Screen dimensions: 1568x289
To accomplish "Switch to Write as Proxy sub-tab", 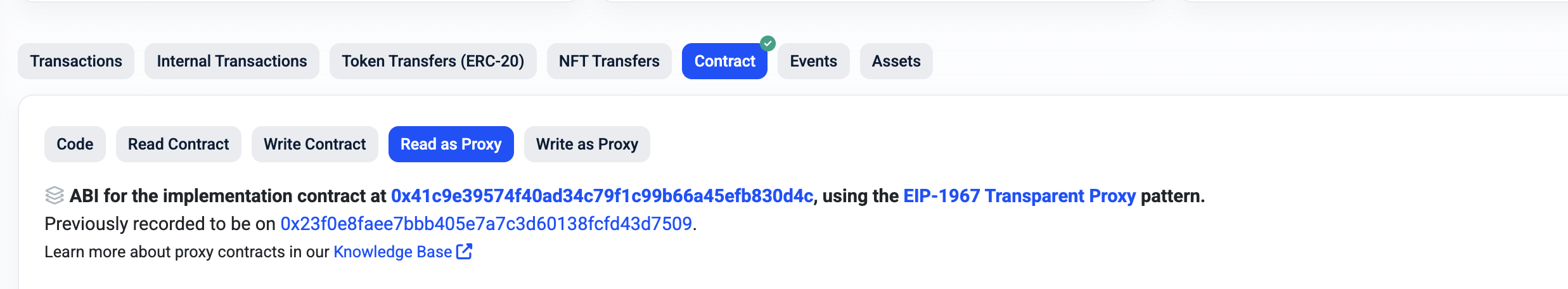I will click(x=587, y=144).
